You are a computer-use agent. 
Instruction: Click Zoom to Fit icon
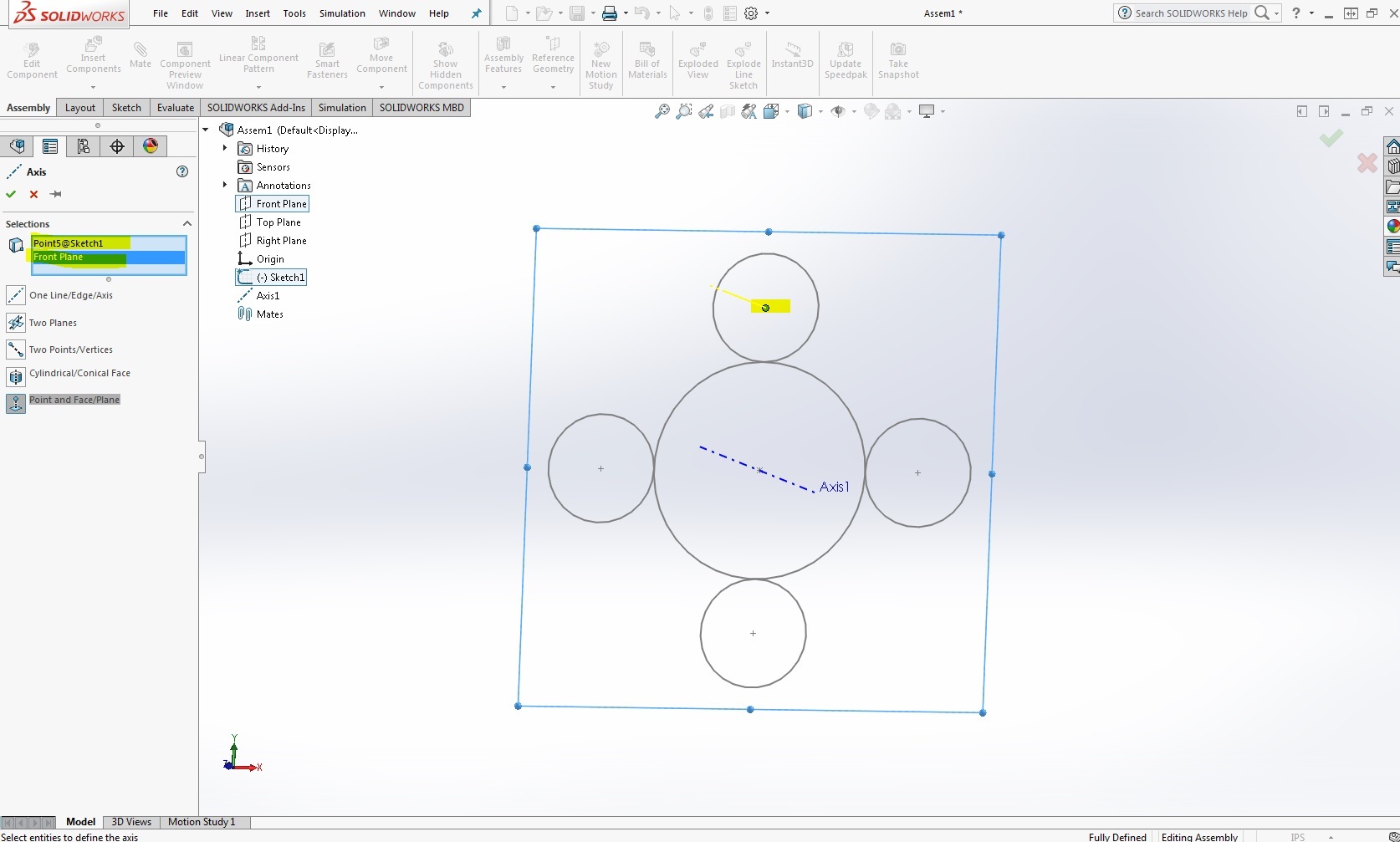(x=662, y=111)
